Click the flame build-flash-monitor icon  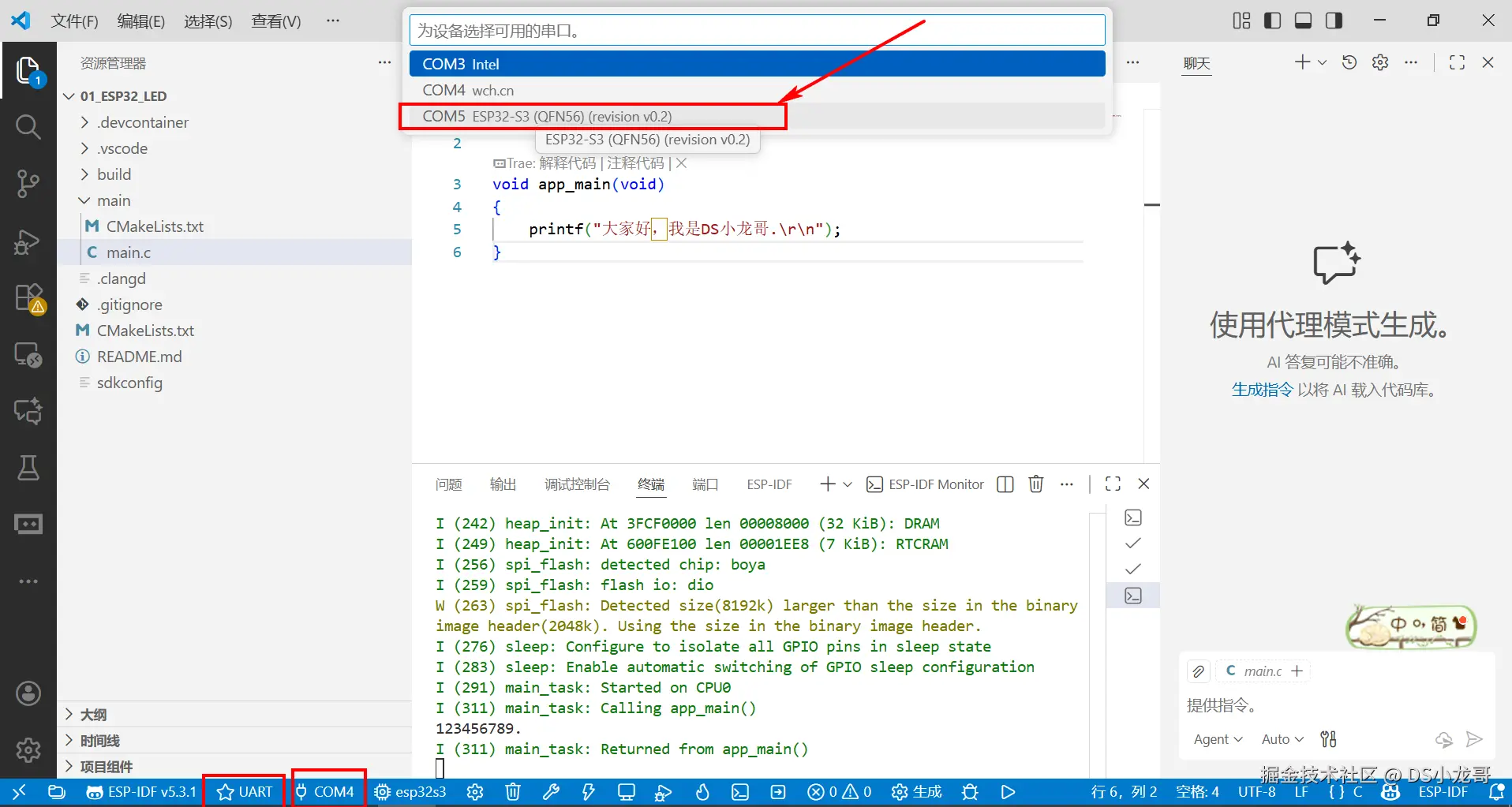(x=702, y=792)
